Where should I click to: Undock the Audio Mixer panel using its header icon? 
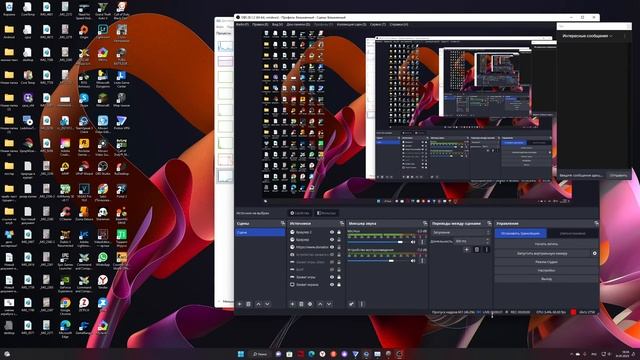pyautogui.click(x=425, y=224)
